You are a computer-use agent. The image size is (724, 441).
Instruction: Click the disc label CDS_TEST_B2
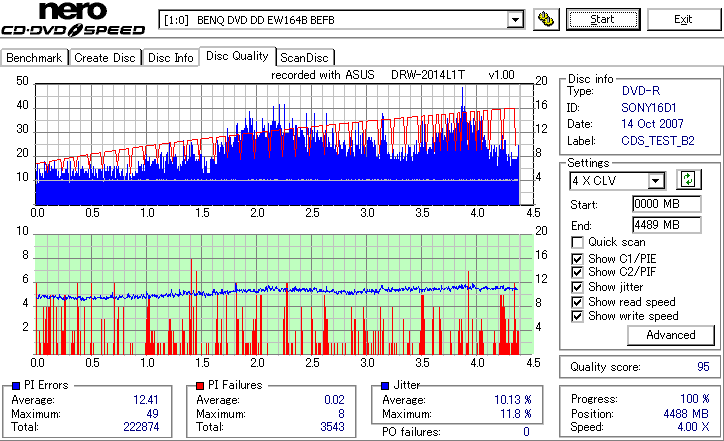click(x=658, y=141)
